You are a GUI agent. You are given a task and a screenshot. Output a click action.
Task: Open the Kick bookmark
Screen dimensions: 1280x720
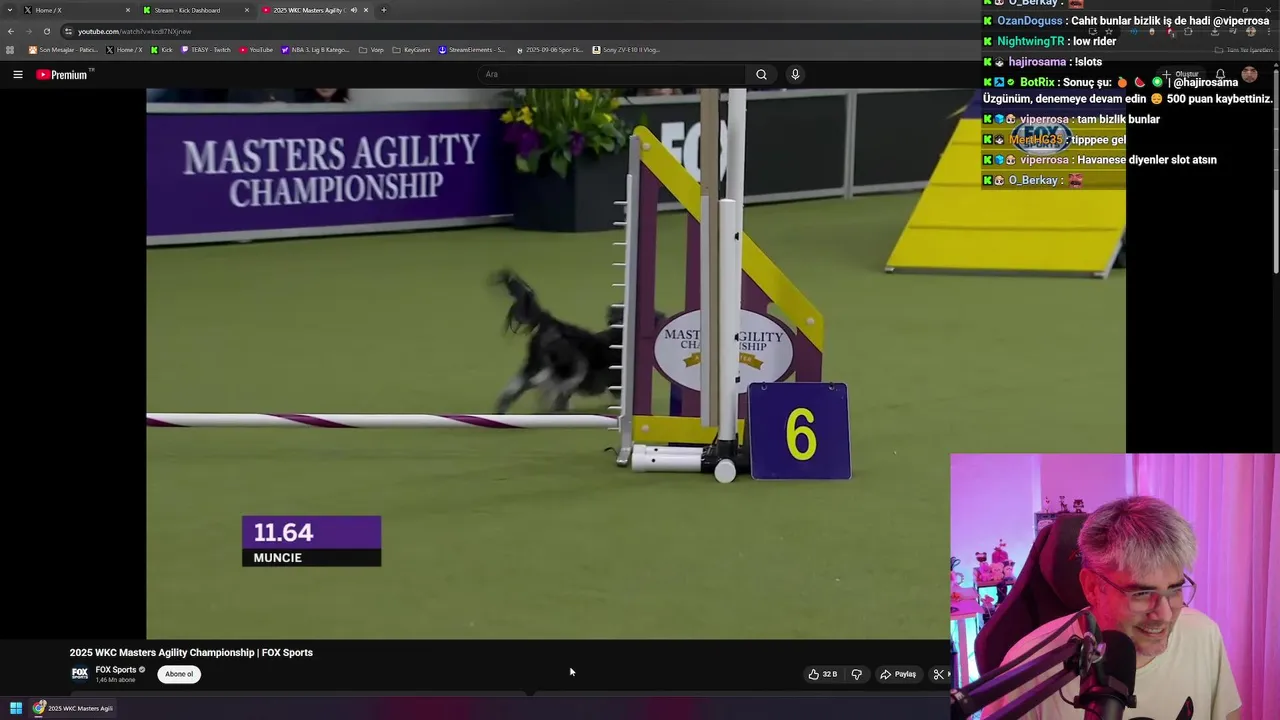[162, 50]
